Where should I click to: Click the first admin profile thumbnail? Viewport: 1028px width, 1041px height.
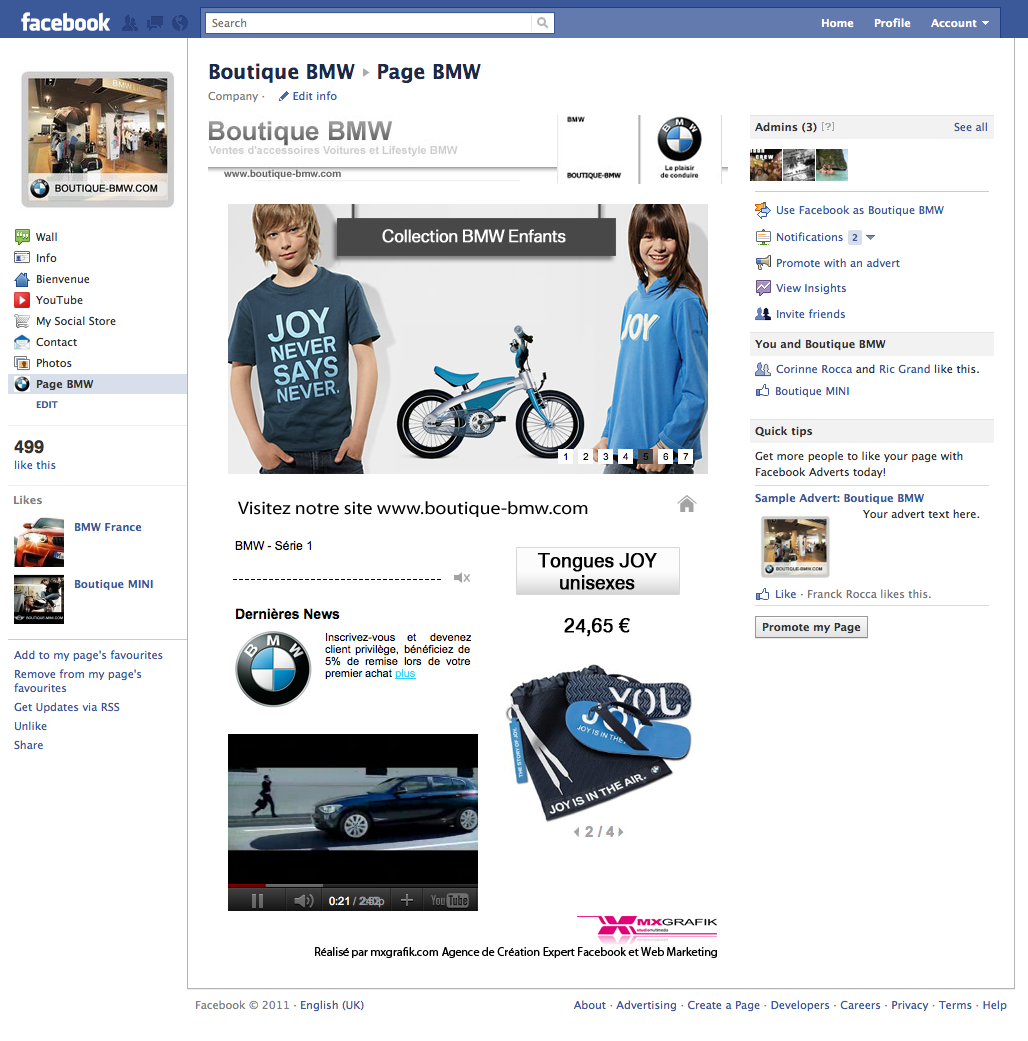point(766,165)
